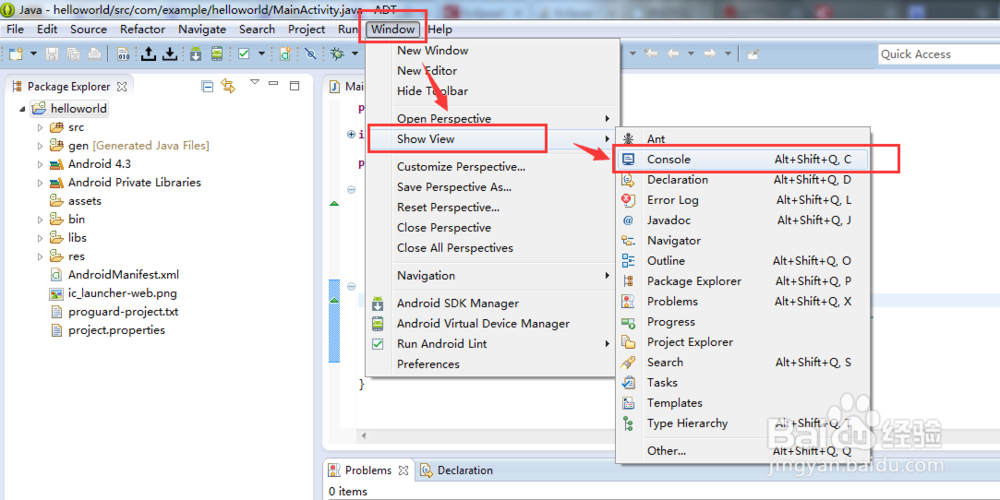The image size is (1000, 500).
Task: Click the Quick Access search field
Action: tap(938, 54)
